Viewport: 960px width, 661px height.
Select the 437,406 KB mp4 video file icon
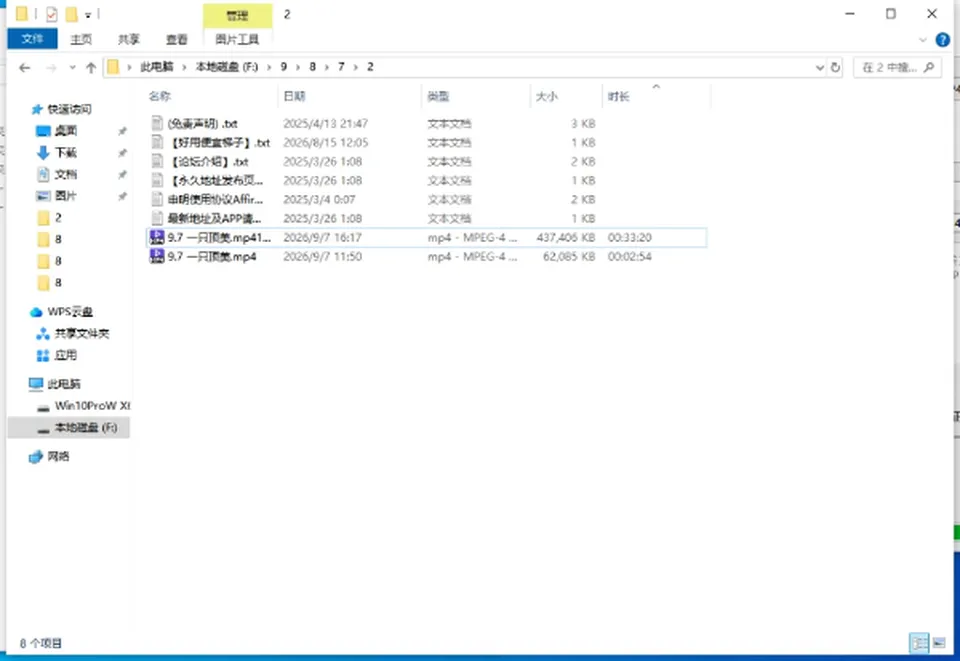pos(157,237)
